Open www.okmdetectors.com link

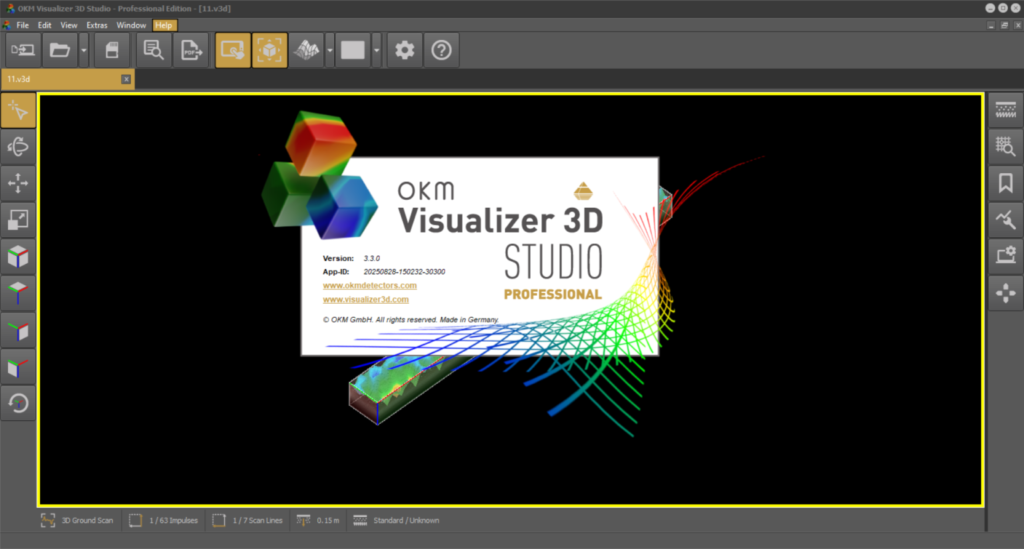coord(369,285)
